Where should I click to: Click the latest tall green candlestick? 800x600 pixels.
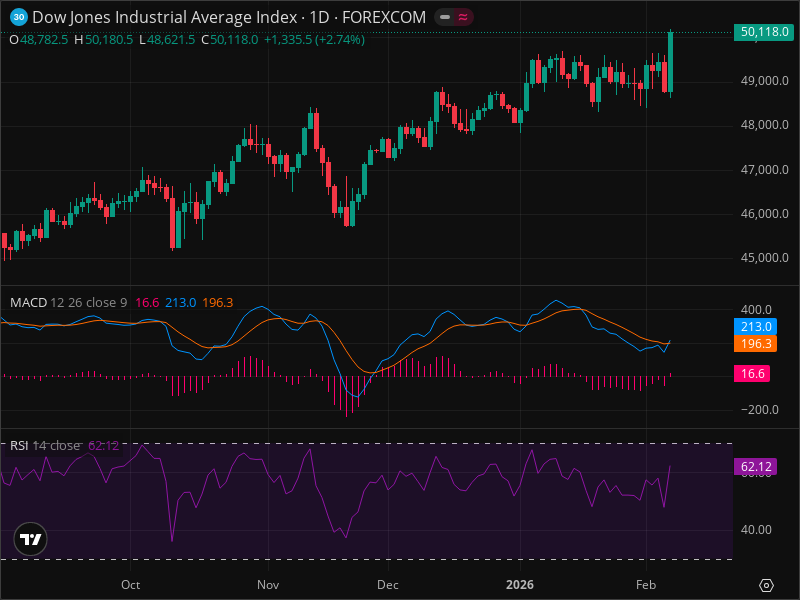[x=670, y=63]
